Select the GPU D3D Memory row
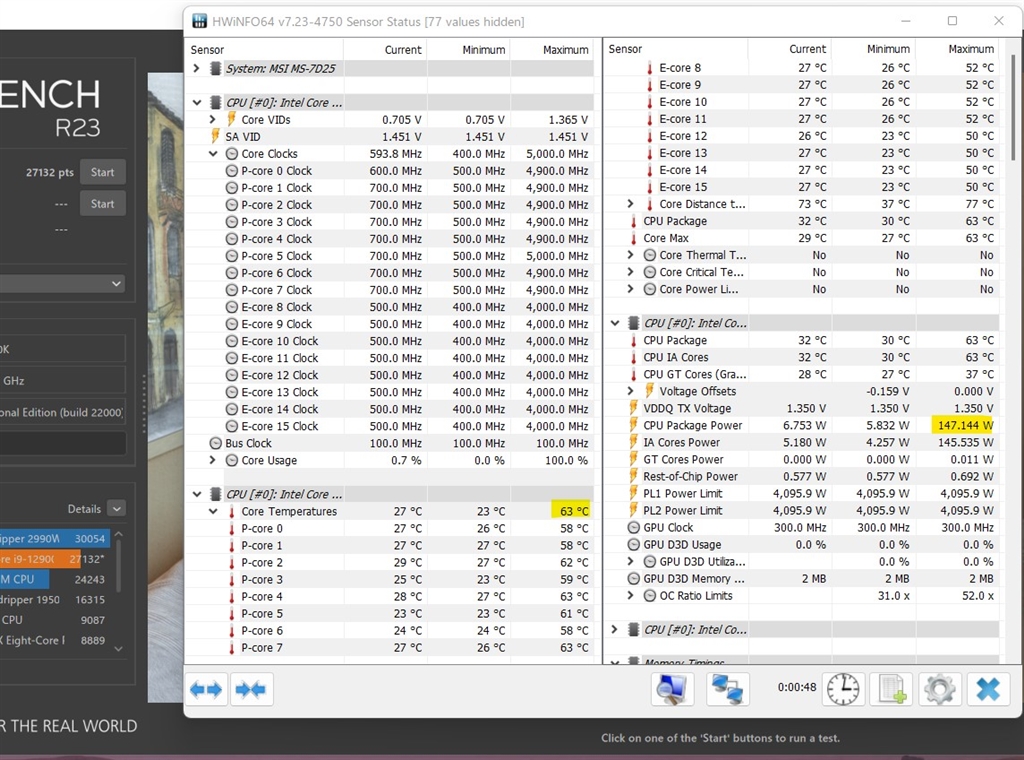Viewport: 1024px width, 760px height. 801,578
